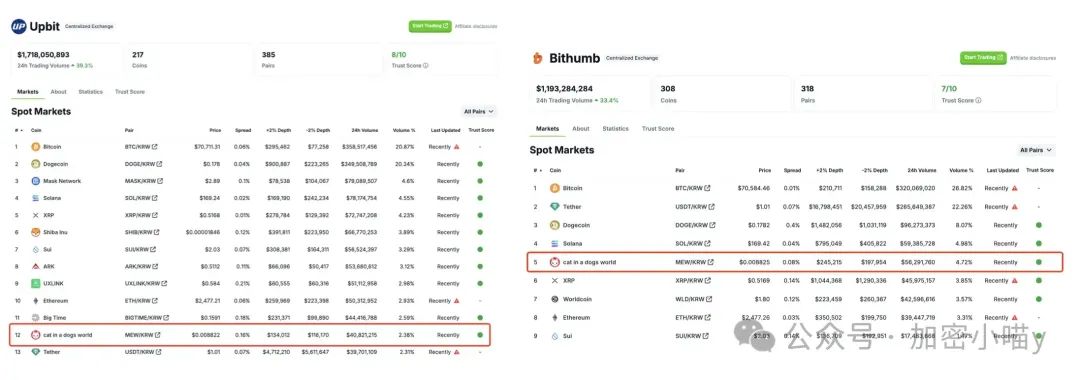Screen dimensions: 1080x380
Task: Click XRP coin icon in Upbit table
Action: (x=36, y=215)
